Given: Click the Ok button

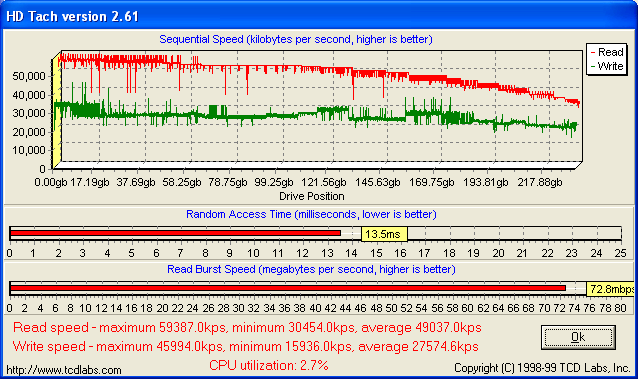Looking at the screenshot, I should (578, 337).
